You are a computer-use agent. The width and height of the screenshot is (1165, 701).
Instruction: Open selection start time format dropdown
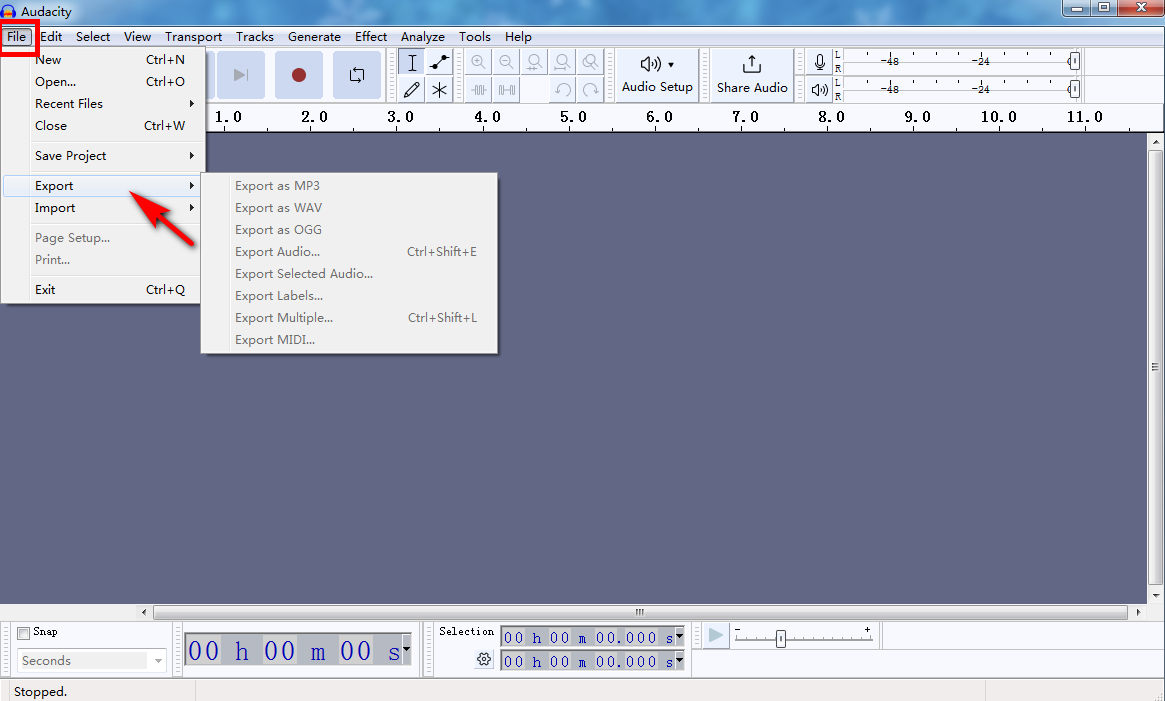(679, 636)
